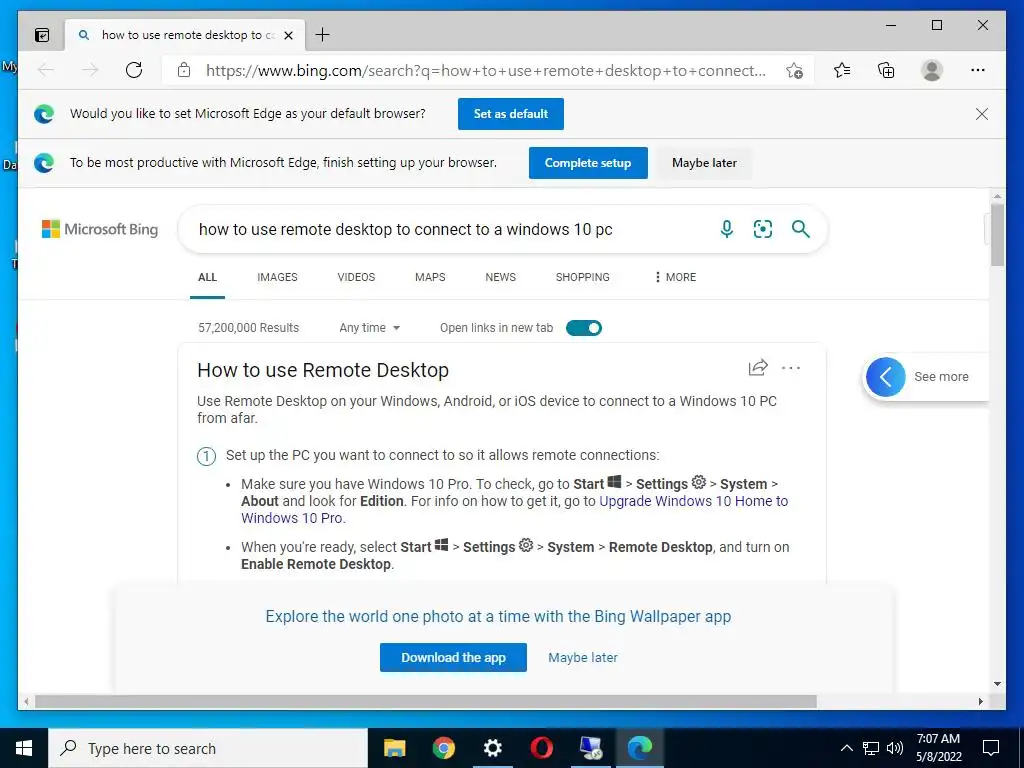Switch to the MAPS tab
The image size is (1024, 768).
coord(430,277)
